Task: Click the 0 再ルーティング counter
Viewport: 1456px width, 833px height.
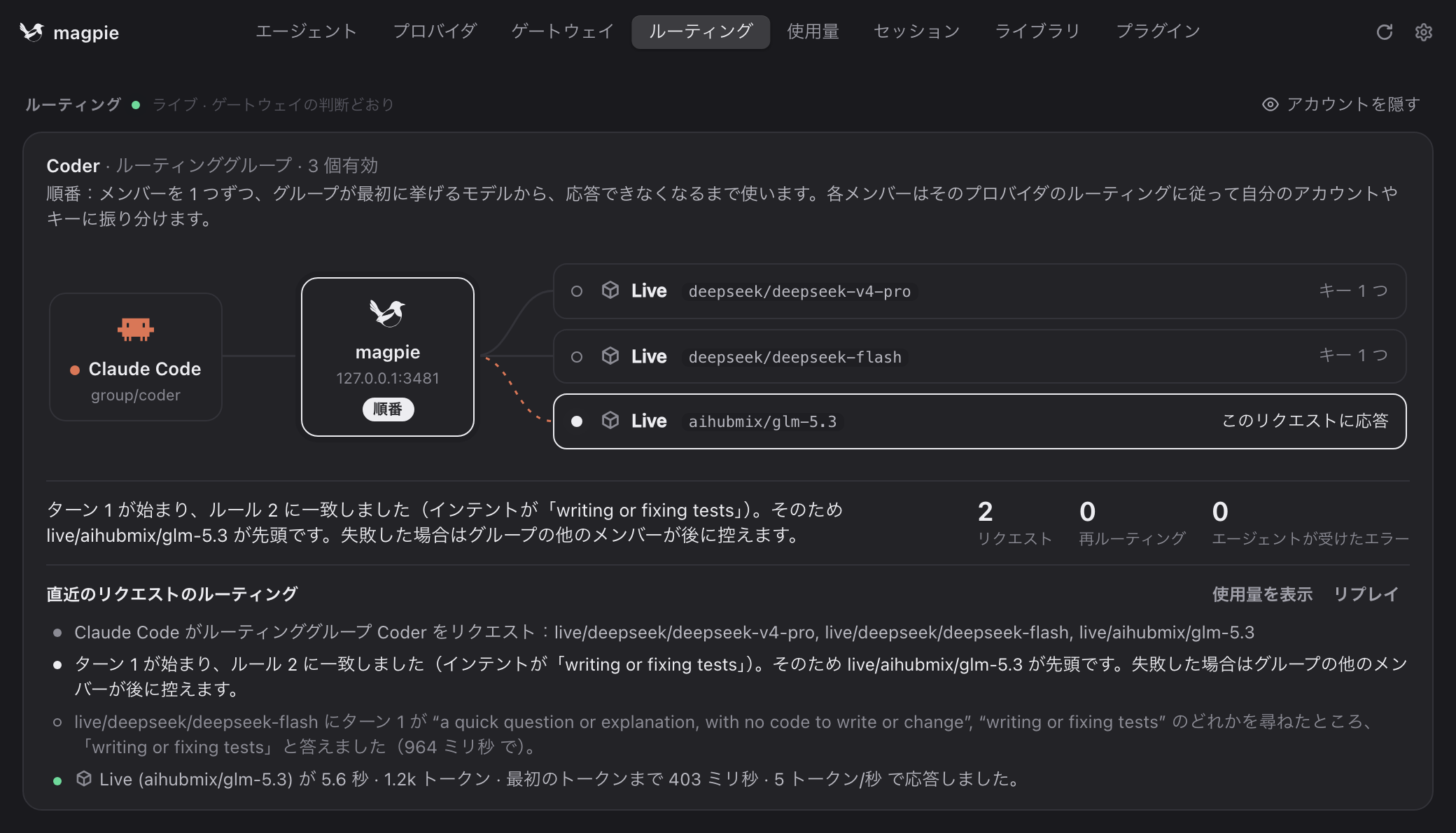Action: (1132, 522)
